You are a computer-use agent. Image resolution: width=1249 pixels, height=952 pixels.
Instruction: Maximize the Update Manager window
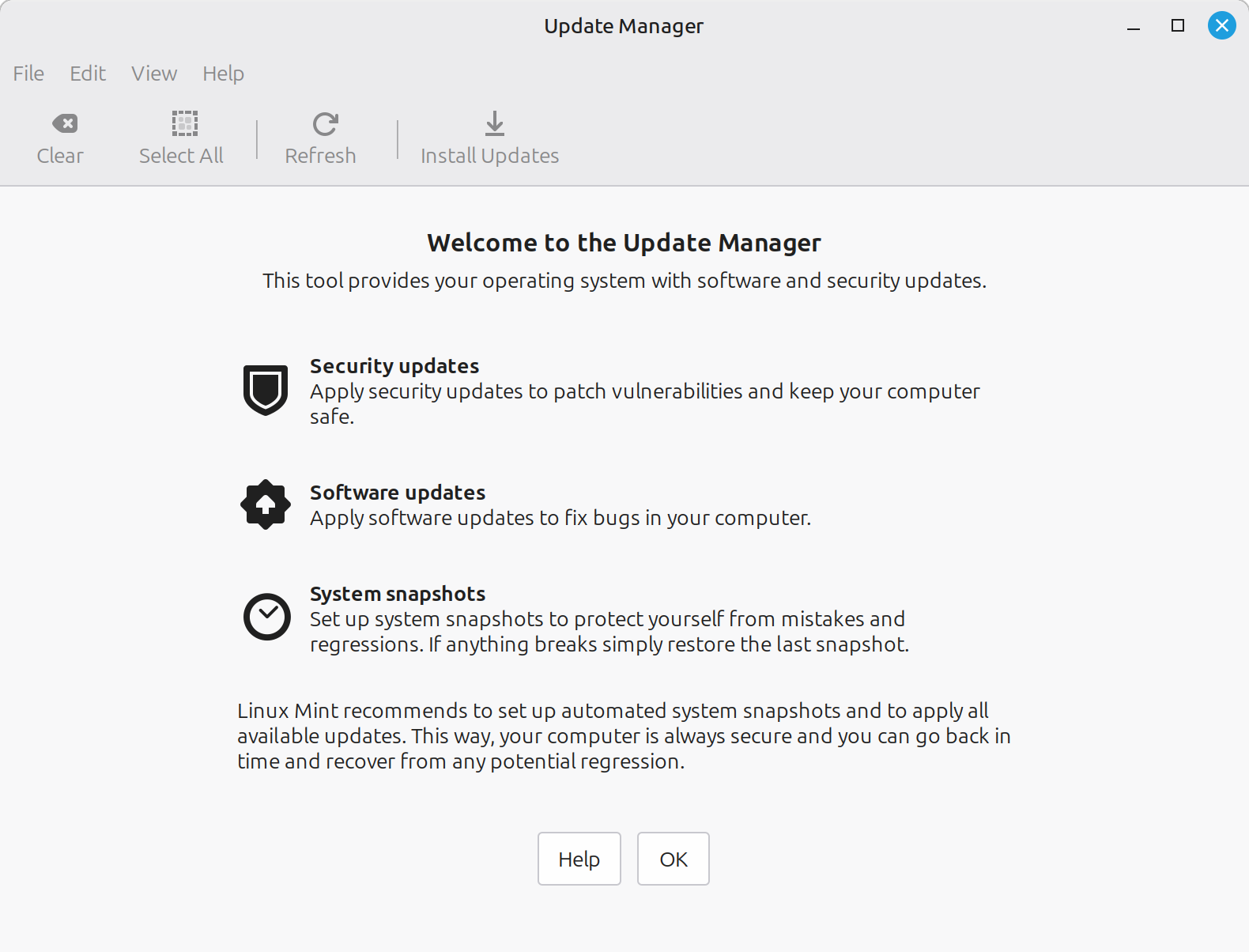click(1178, 26)
